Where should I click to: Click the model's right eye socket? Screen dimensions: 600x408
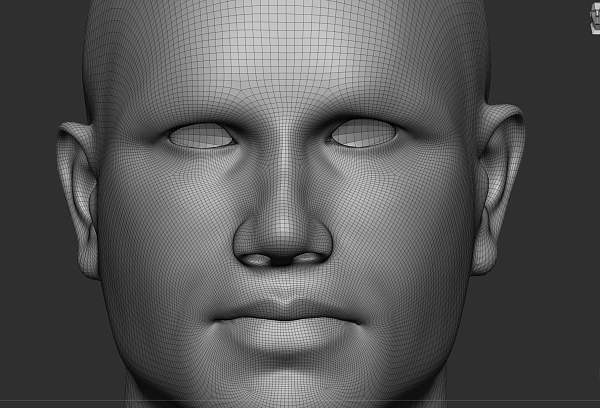[x=363, y=132]
